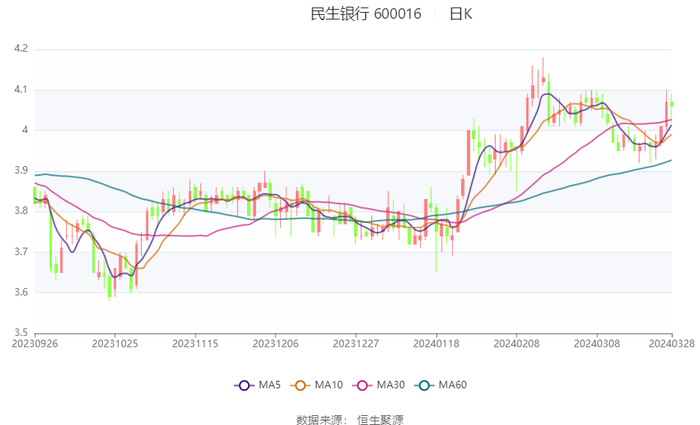The image size is (700, 425).
Task: Click the 民生银行 600016 chart title
Action: [x=366, y=14]
